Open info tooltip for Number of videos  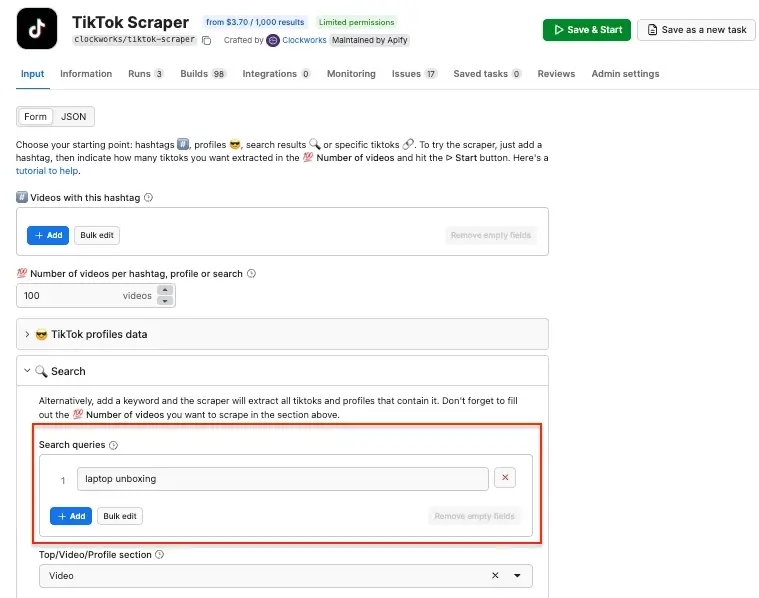pyautogui.click(x=251, y=274)
